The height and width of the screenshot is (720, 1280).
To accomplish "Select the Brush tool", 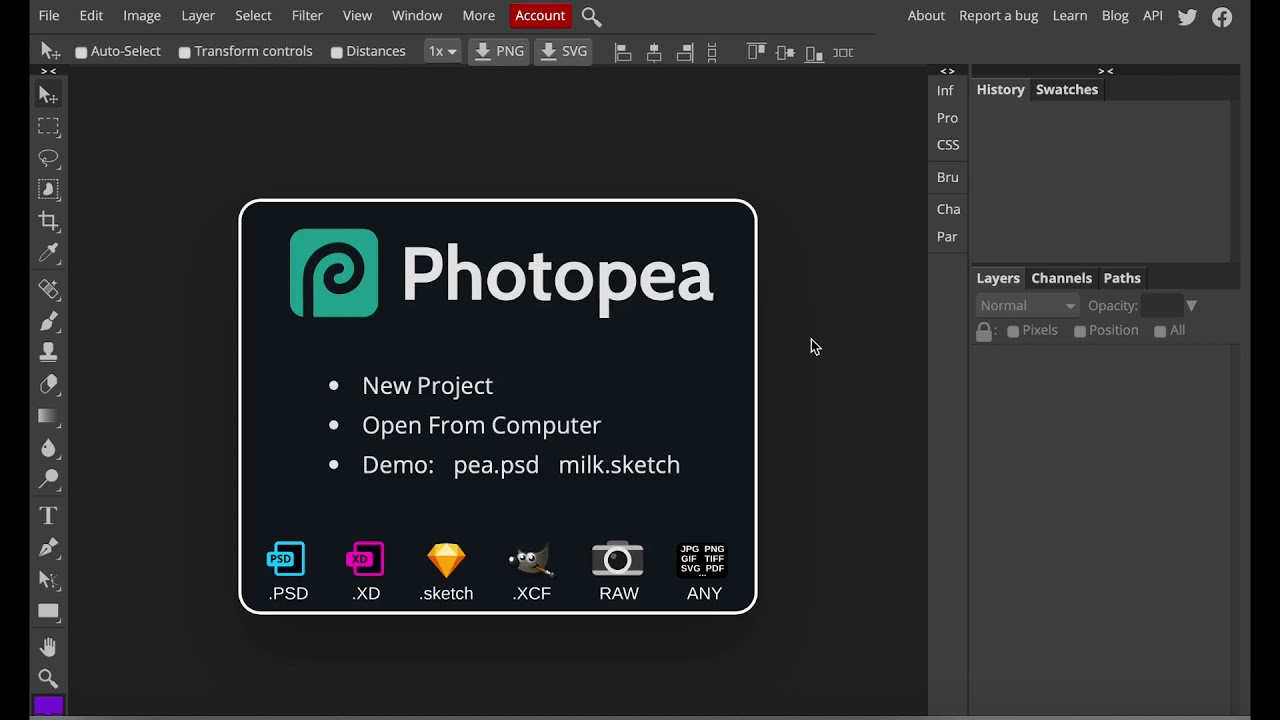I will coord(48,321).
